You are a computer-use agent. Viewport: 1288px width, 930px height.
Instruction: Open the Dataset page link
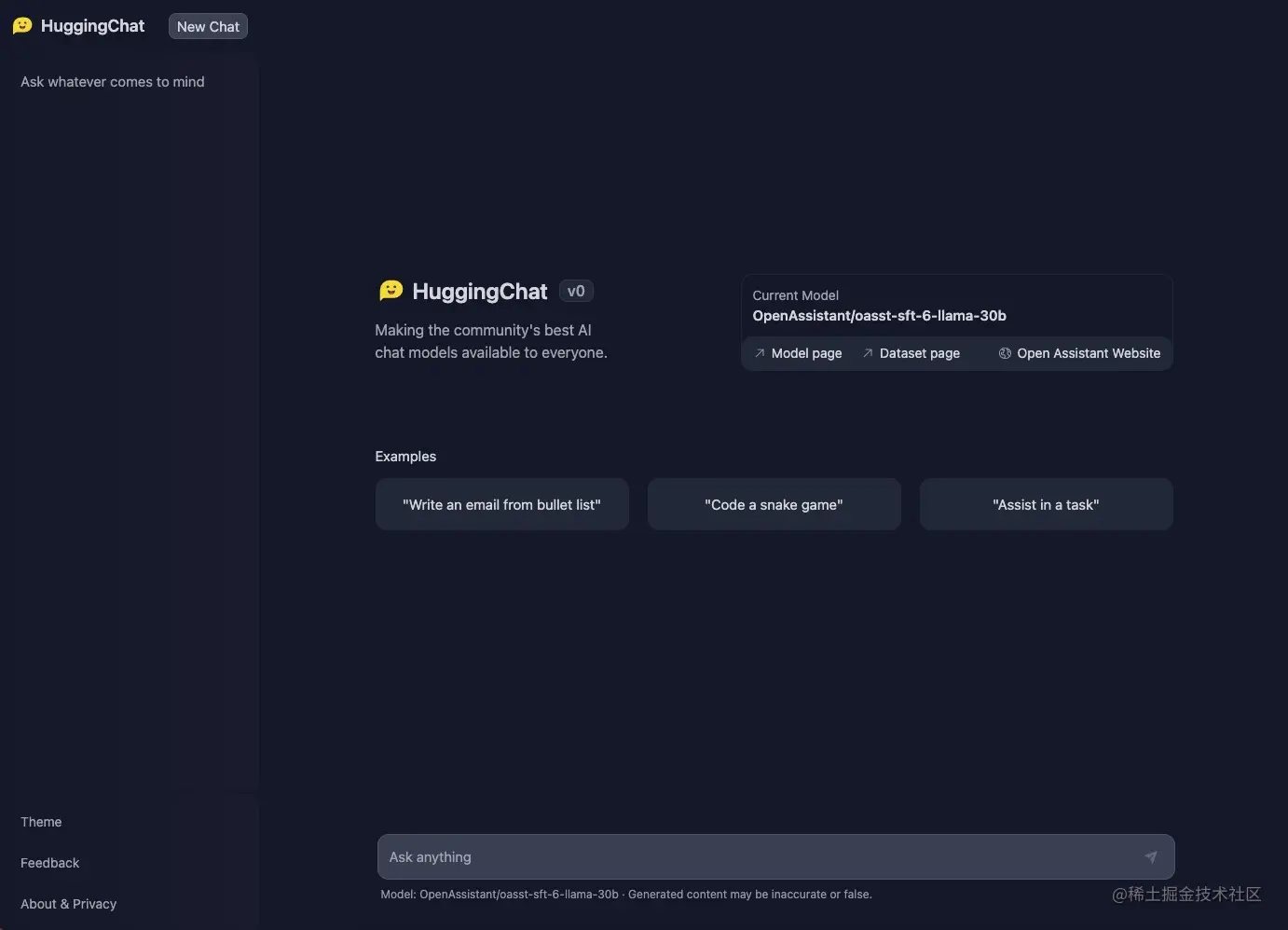911,353
